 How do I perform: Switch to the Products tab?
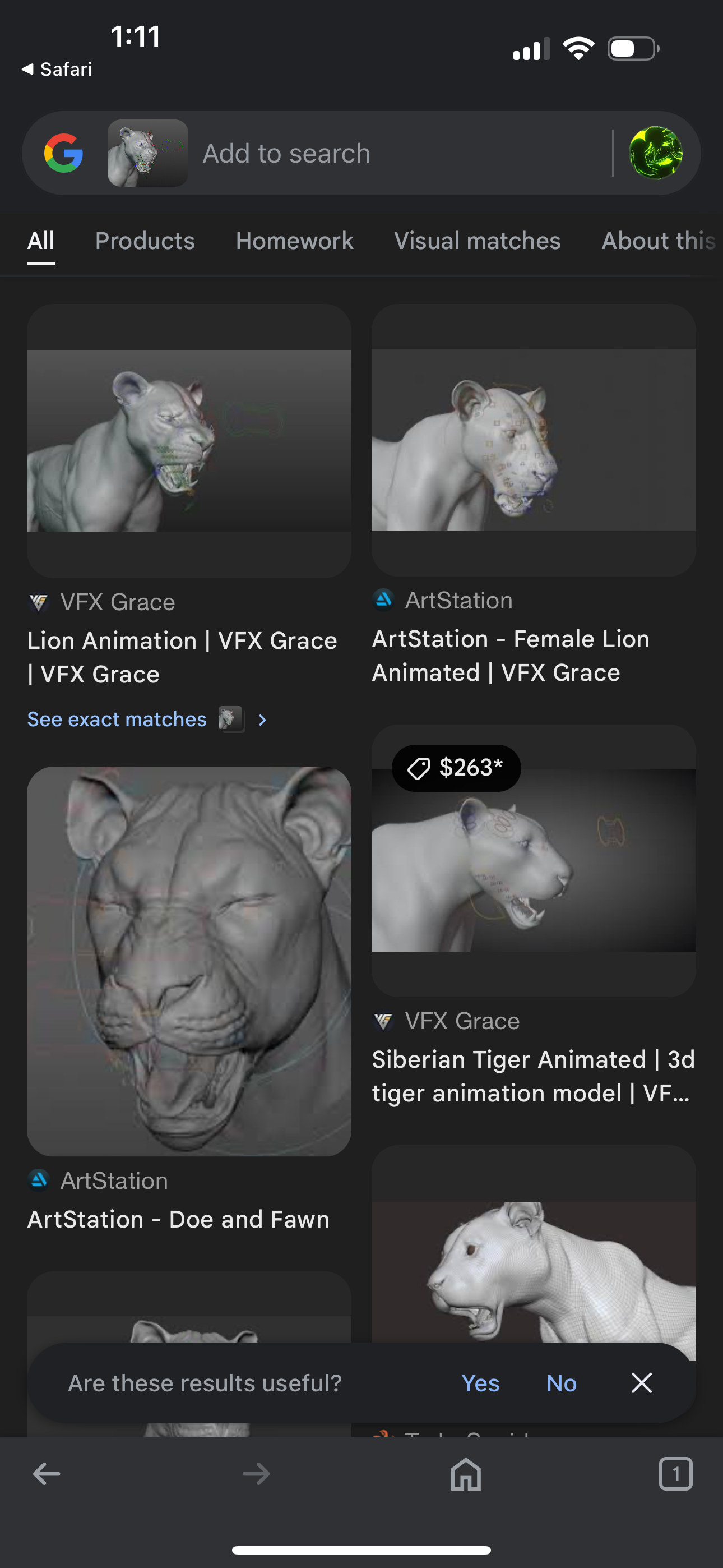(145, 241)
